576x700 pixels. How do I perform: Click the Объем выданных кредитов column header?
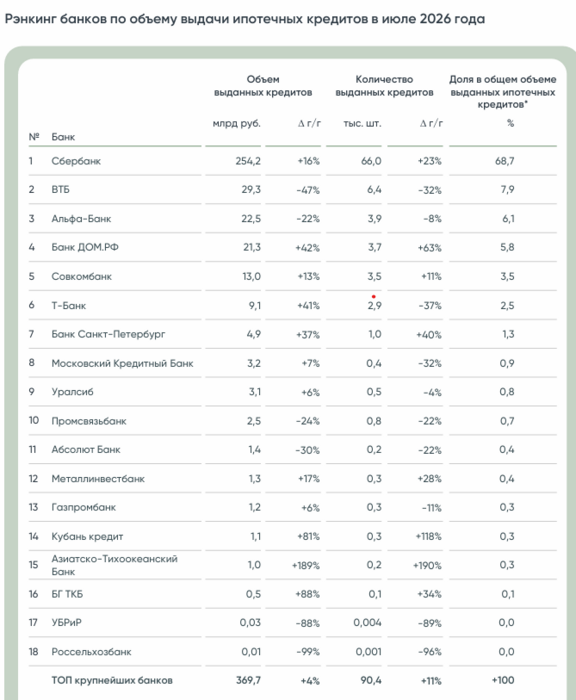(263, 86)
